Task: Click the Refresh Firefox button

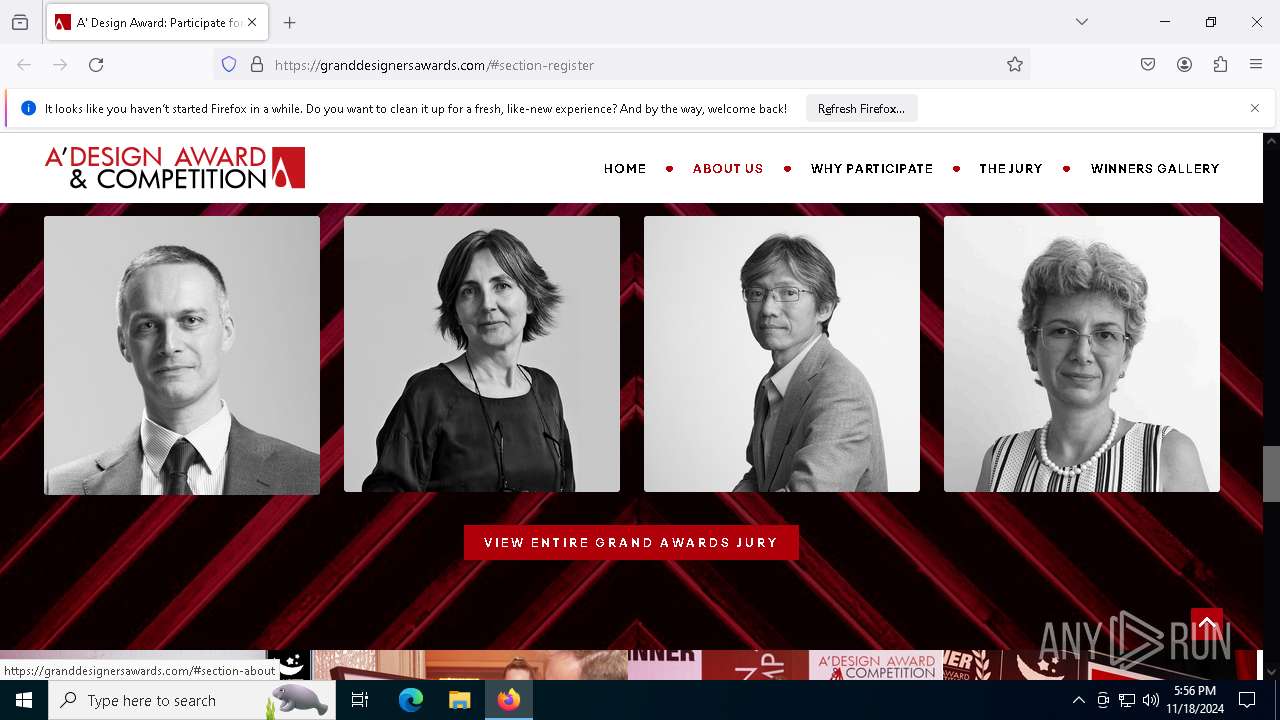Action: 861,109
